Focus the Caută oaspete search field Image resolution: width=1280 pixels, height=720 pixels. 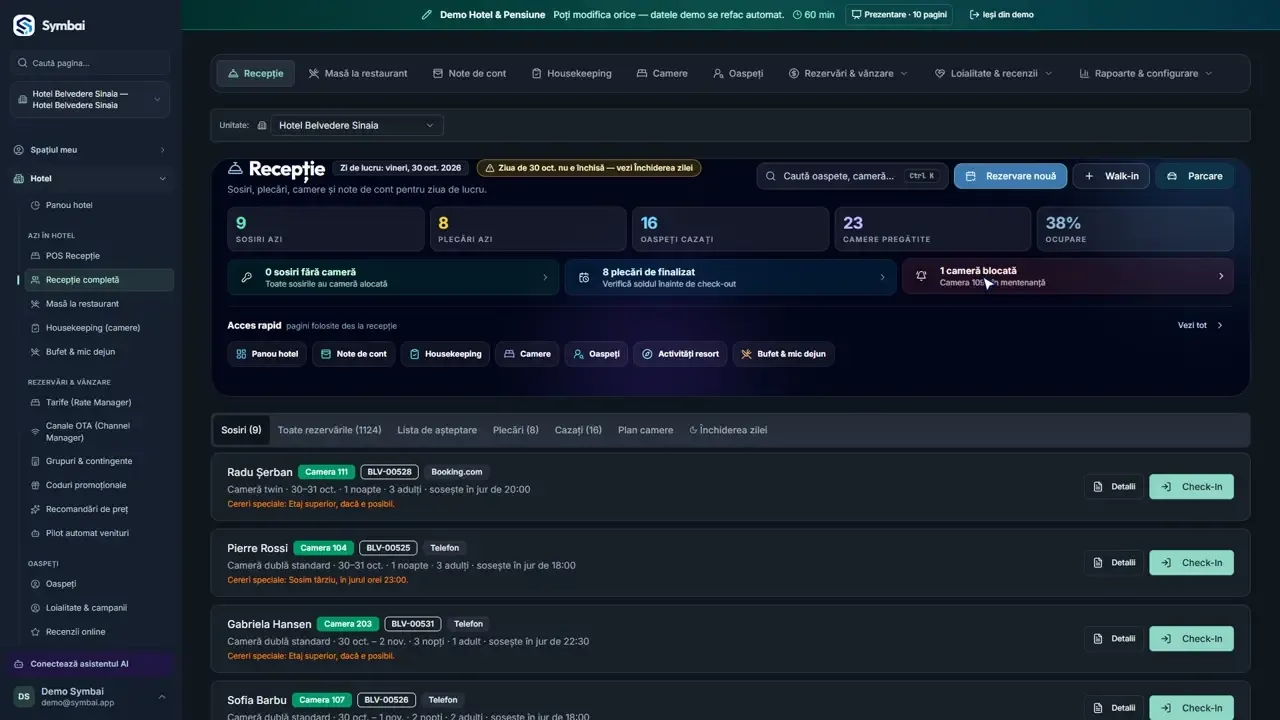[852, 176]
